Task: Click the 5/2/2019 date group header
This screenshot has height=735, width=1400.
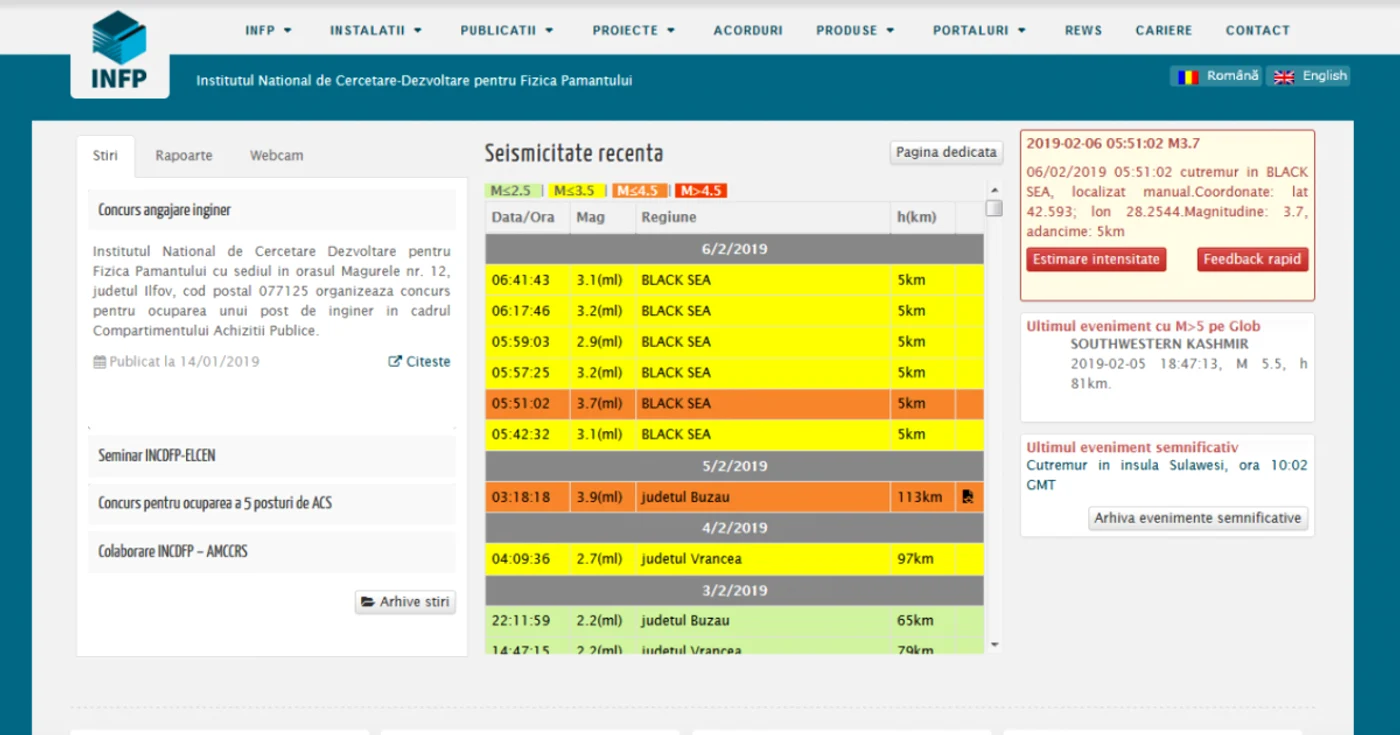Action: tap(735, 466)
